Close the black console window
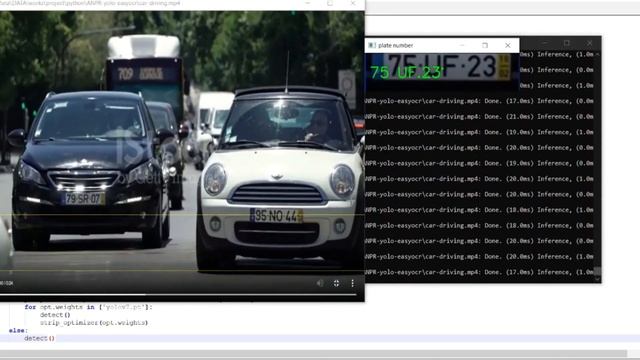This screenshot has height=360, width=640. tap(590, 43)
